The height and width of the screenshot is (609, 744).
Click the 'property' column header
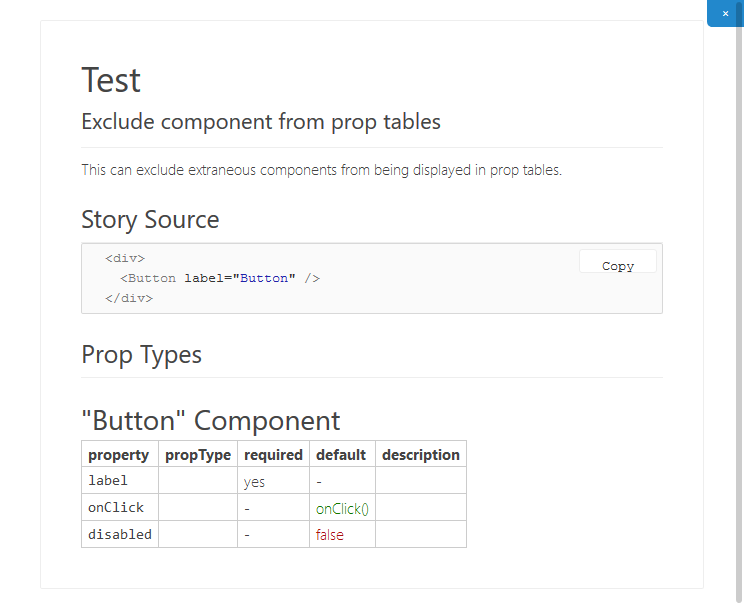120,454
